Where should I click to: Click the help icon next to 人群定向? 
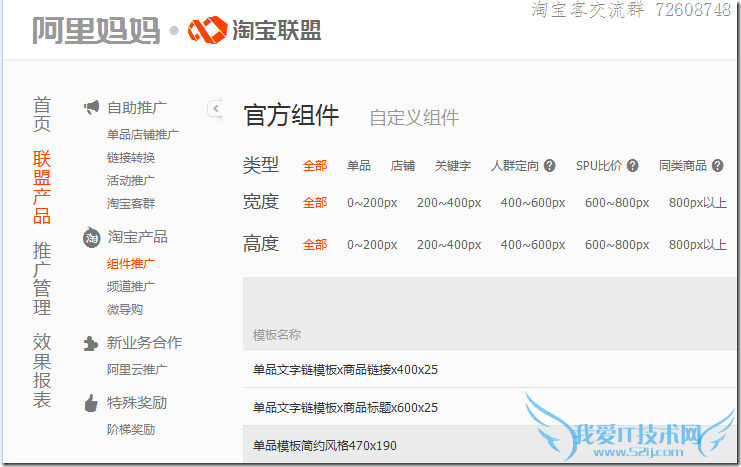coord(549,165)
